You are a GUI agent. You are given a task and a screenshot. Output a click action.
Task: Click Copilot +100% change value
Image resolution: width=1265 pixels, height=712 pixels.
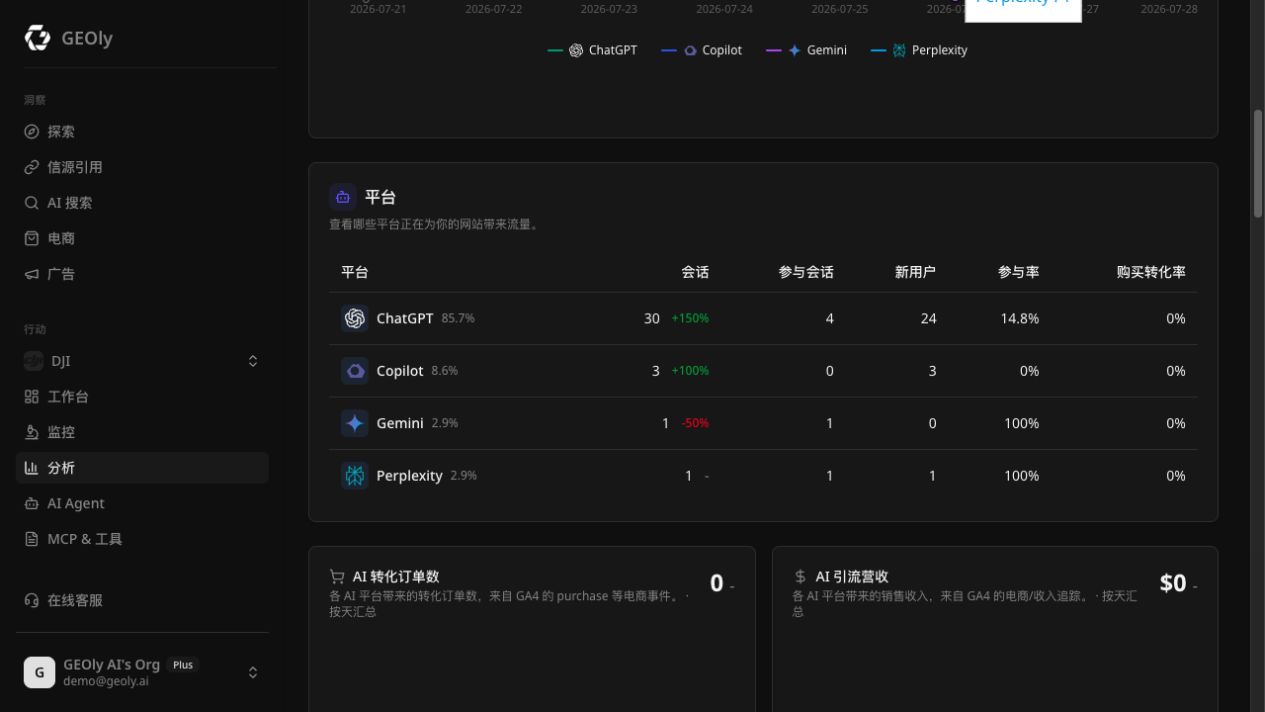690,371
